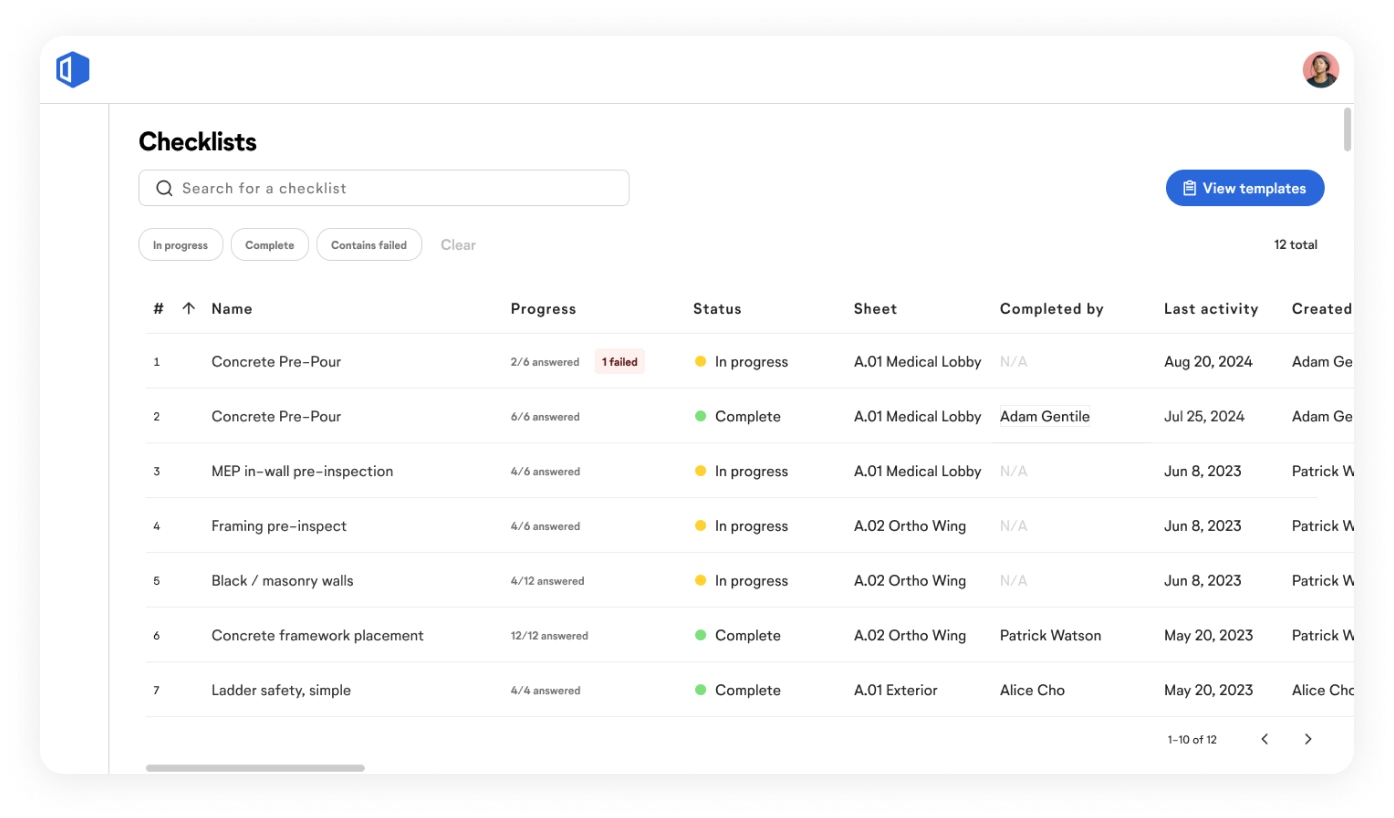Click the clipboard icon in View templates
The height and width of the screenshot is (818, 1394).
(1189, 188)
